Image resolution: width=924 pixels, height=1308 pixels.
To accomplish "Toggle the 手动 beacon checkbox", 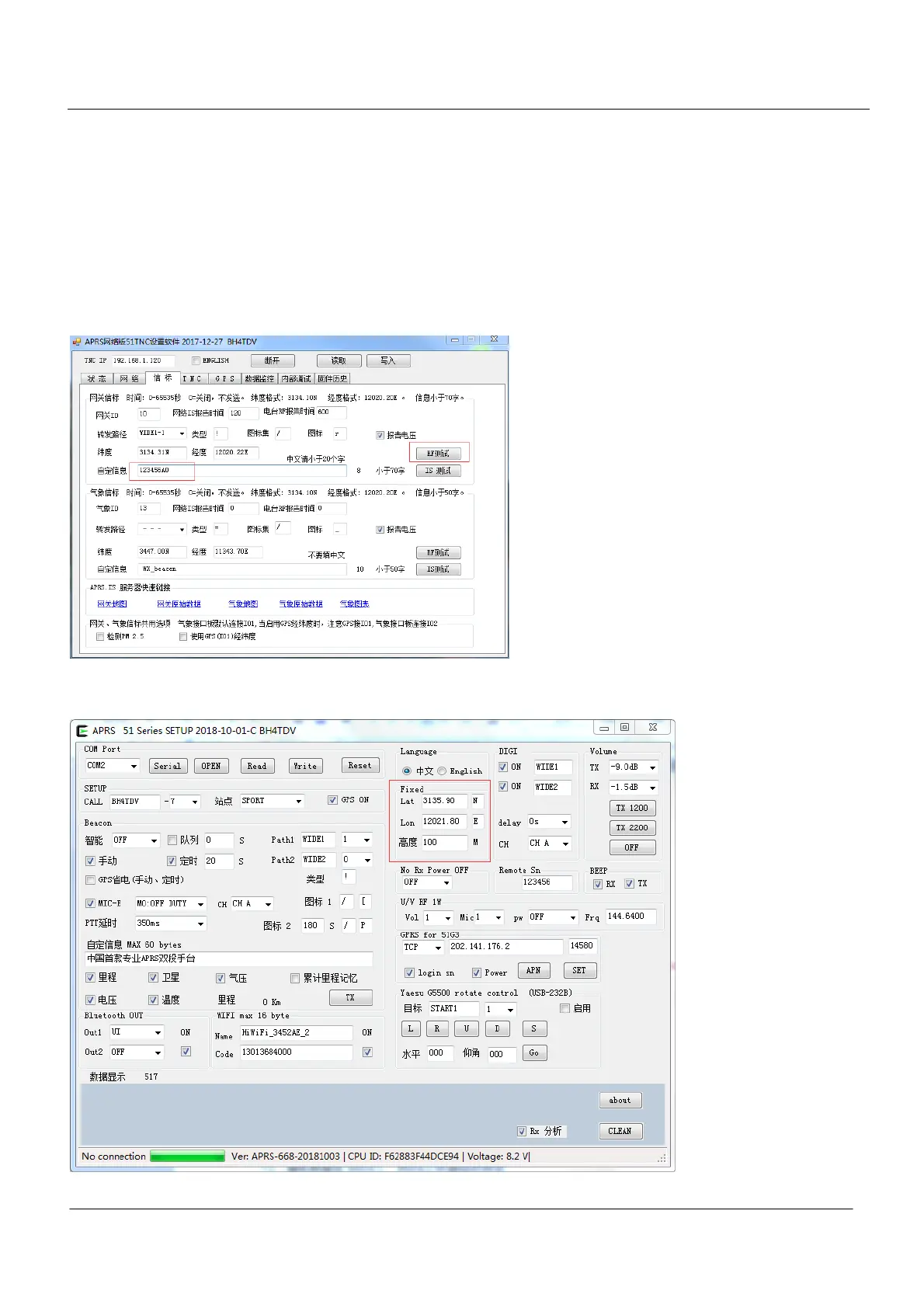I will 90,861.
